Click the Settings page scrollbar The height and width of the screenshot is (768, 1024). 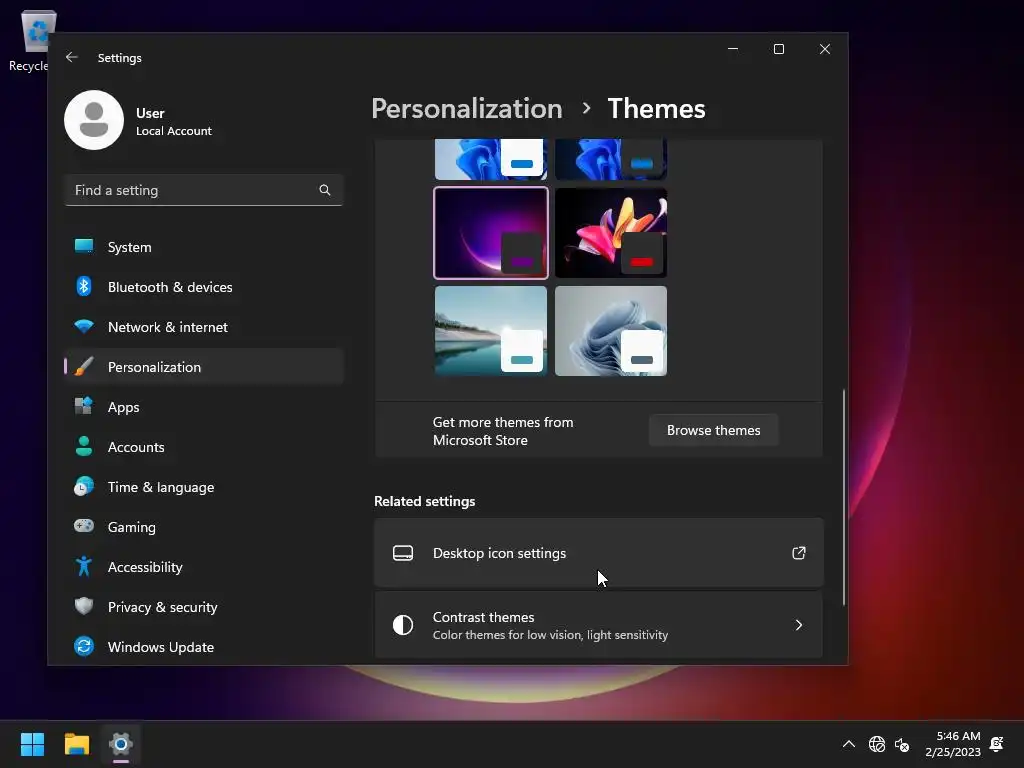pyautogui.click(x=844, y=498)
